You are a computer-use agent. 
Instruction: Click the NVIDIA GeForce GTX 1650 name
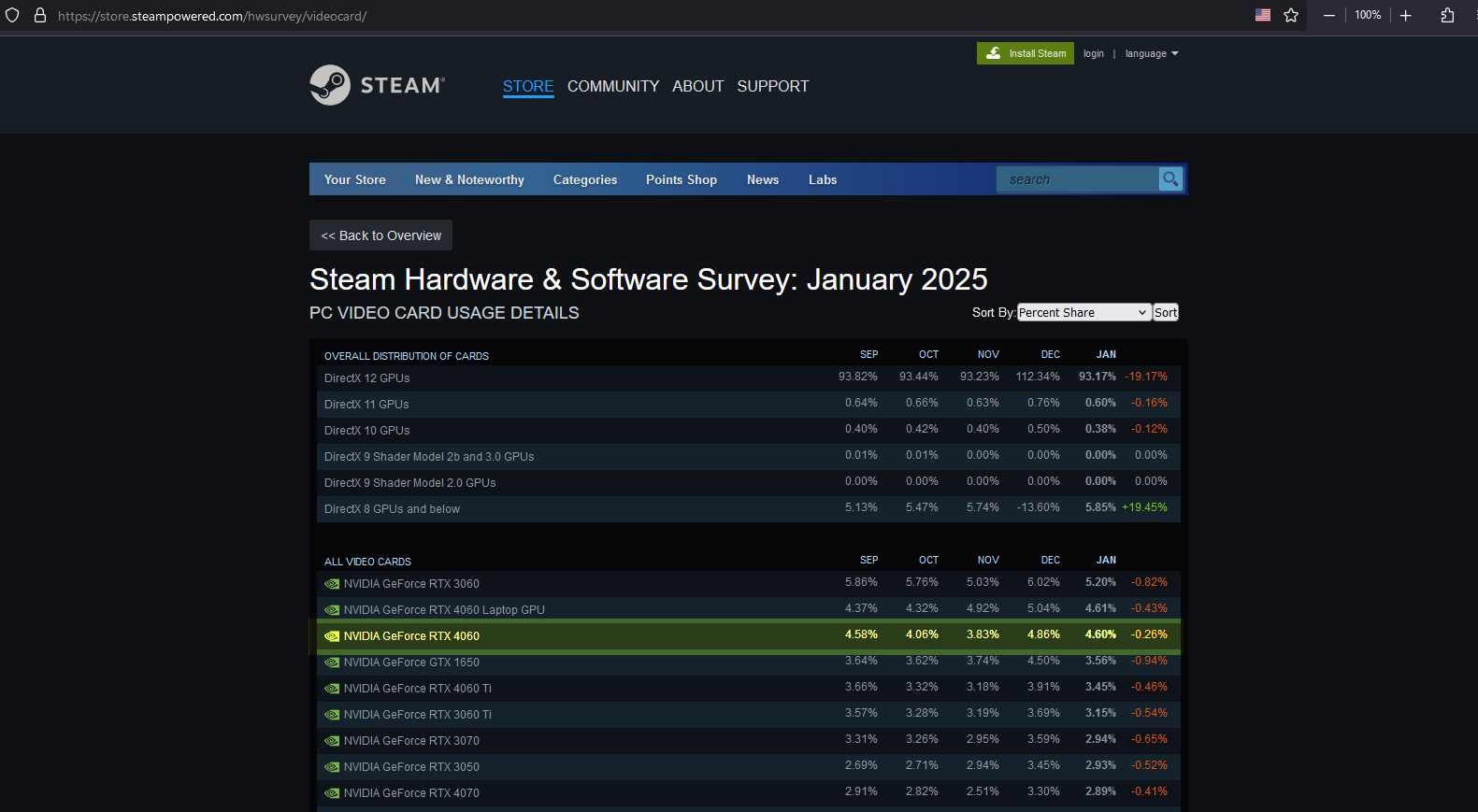[411, 662]
